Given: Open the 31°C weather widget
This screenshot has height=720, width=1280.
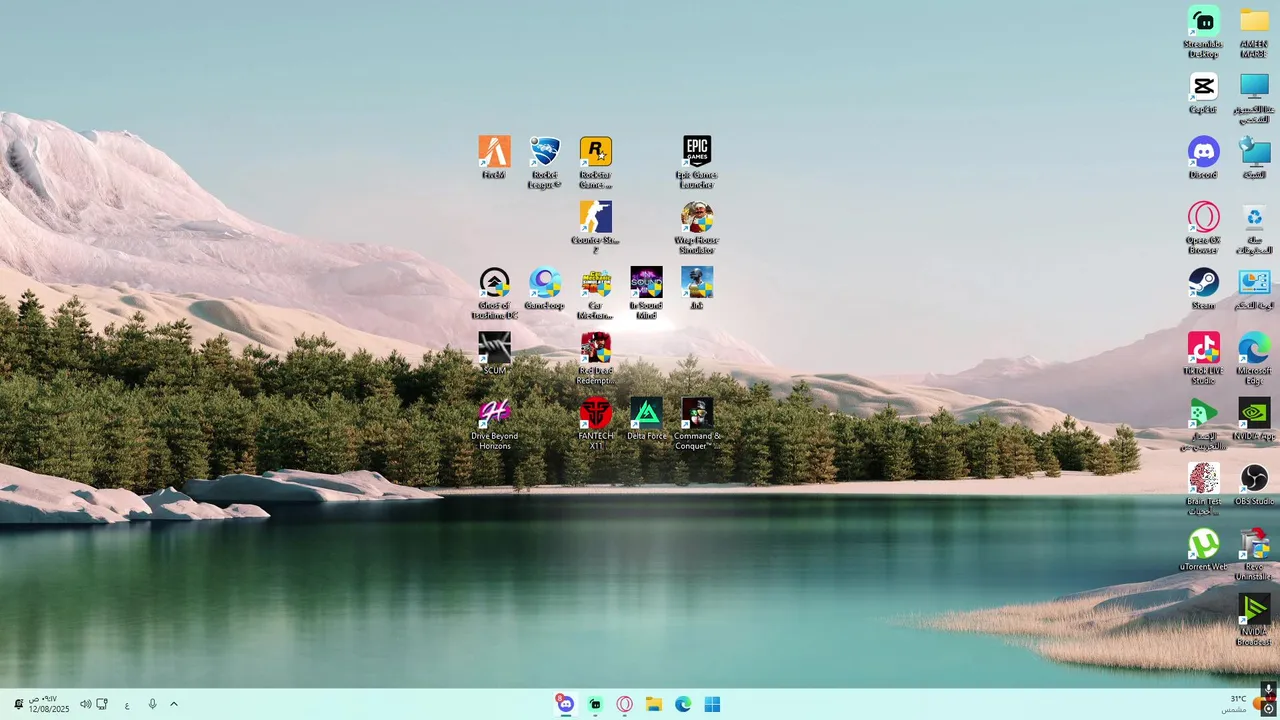Looking at the screenshot, I should point(1245,704).
